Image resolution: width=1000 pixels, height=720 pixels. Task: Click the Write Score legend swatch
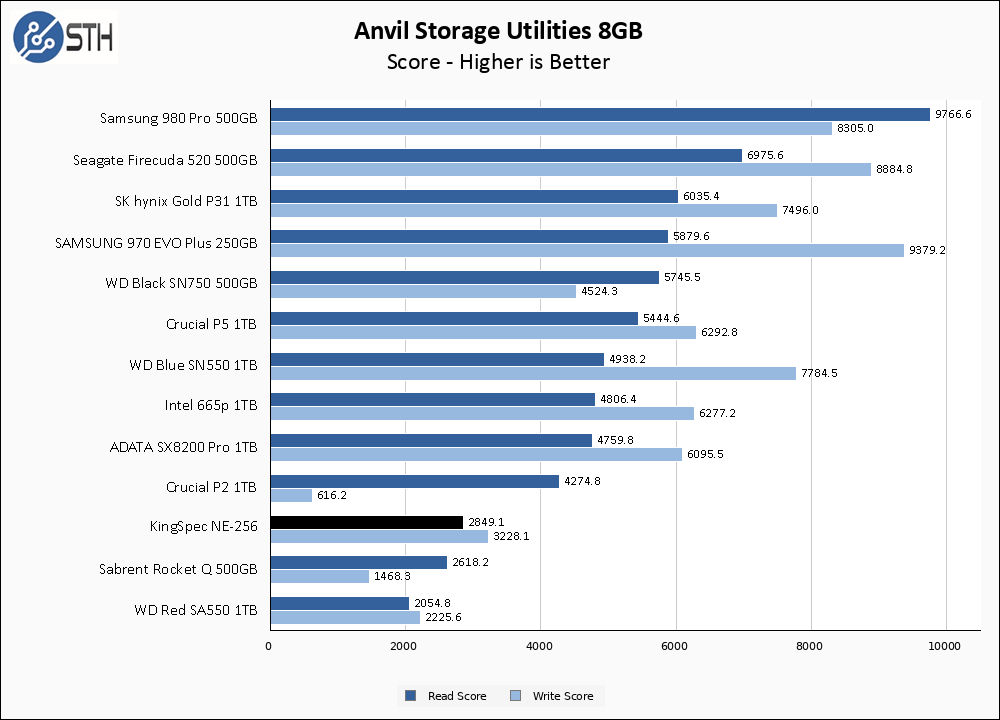tap(515, 696)
